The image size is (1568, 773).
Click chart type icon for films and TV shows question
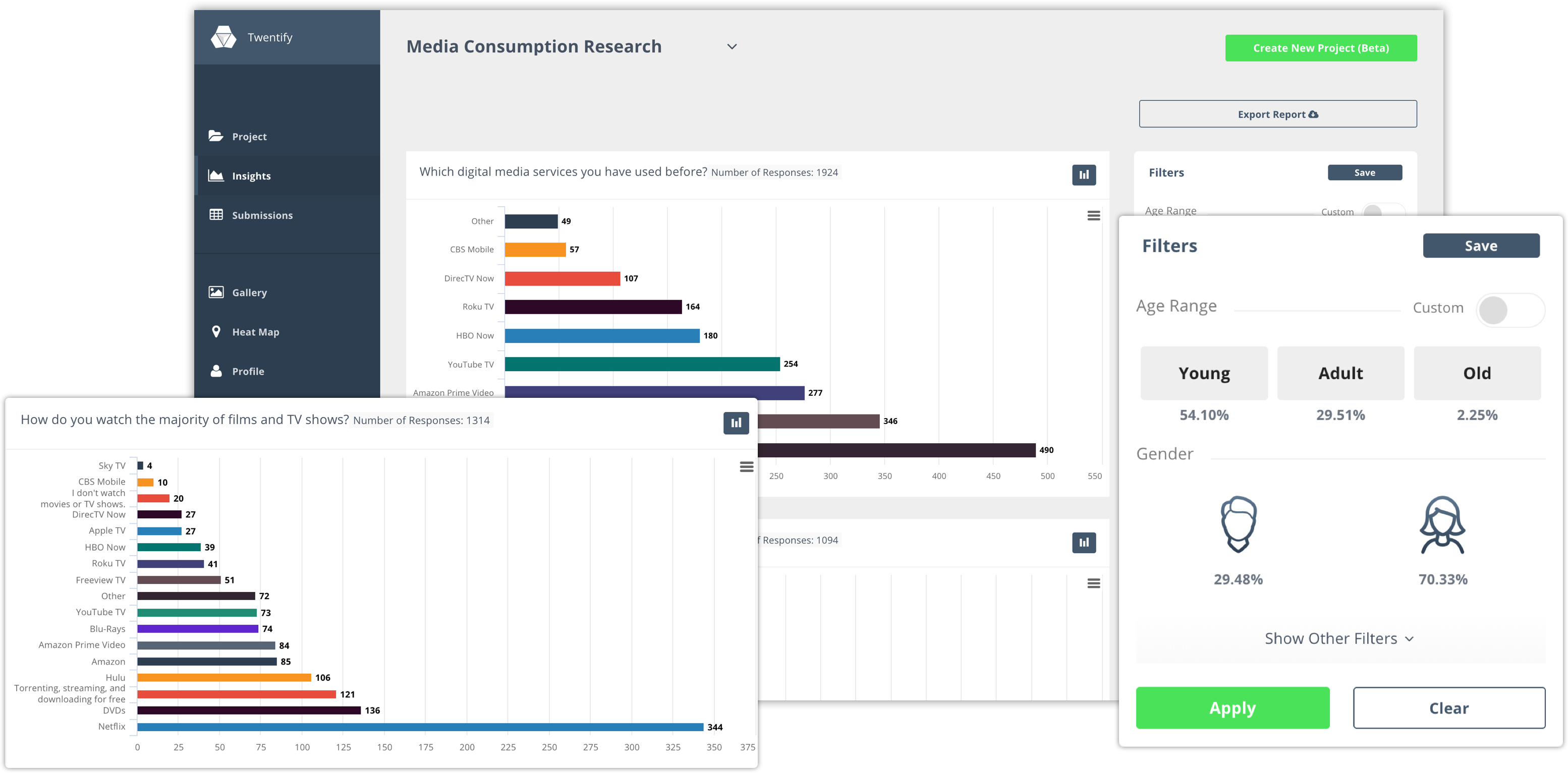[736, 423]
